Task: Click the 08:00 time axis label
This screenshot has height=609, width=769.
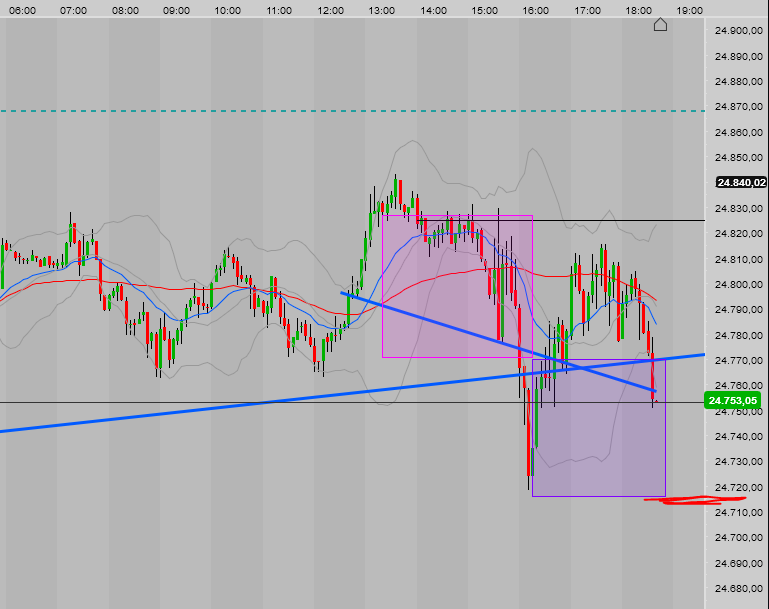Action: pos(125,10)
